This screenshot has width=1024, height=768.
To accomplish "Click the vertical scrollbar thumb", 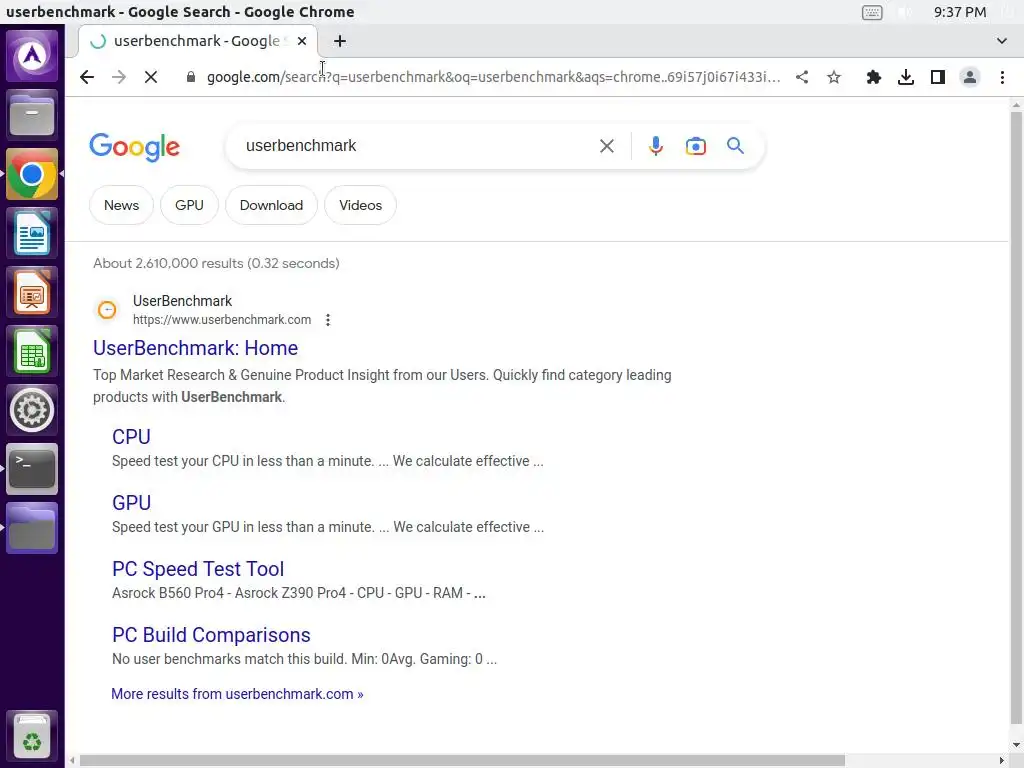I will click(x=1016, y=418).
